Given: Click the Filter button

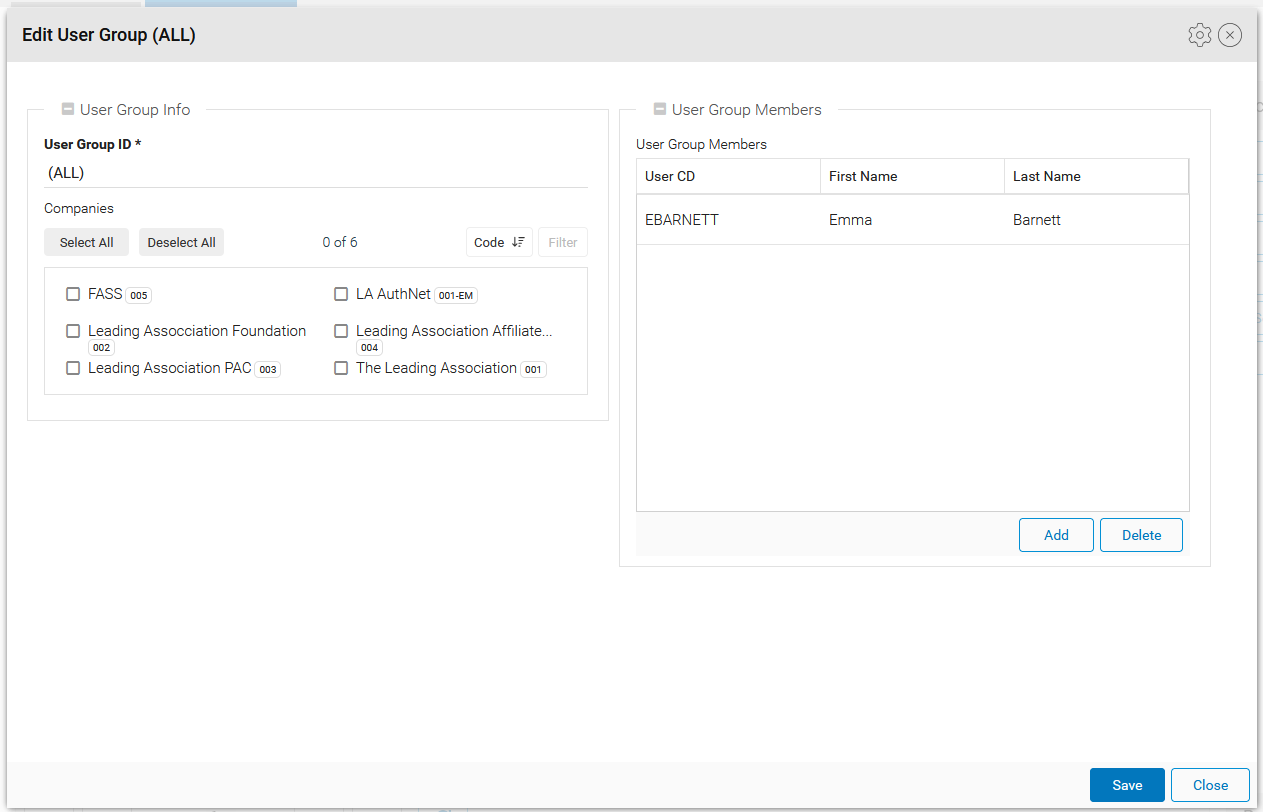Looking at the screenshot, I should click(563, 242).
